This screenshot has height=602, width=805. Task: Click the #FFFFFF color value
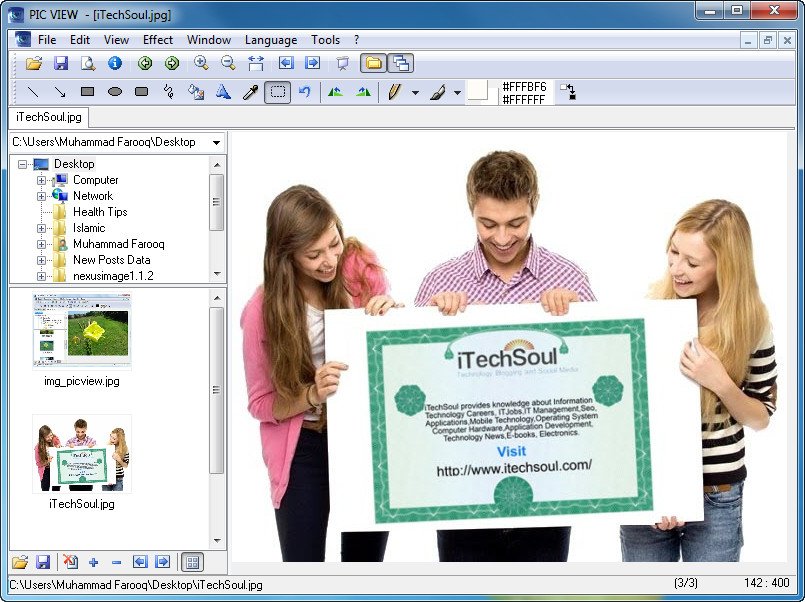point(524,99)
